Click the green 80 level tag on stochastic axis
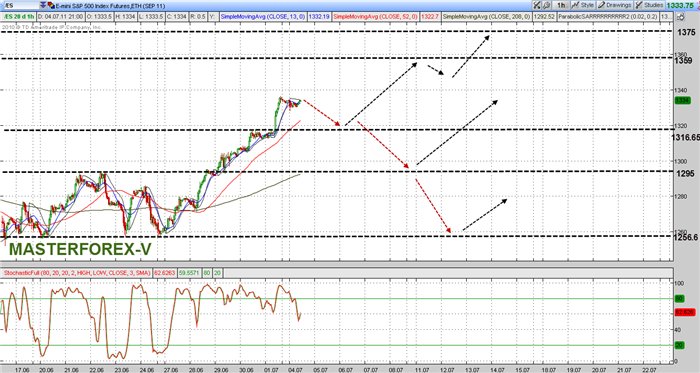Screen dimensions: 700x373 point(679,298)
